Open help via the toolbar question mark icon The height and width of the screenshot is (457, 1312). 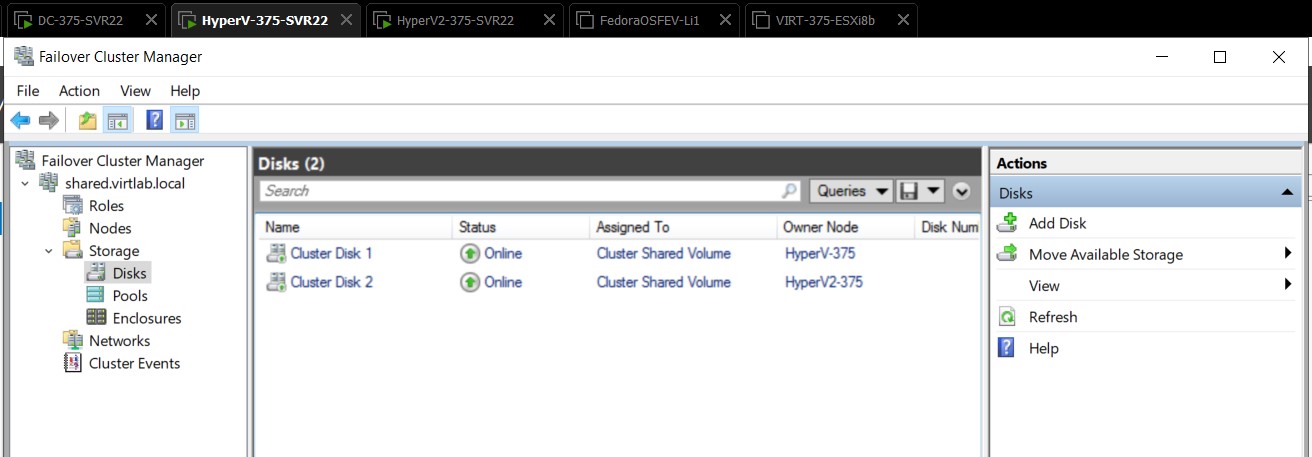tap(155, 121)
